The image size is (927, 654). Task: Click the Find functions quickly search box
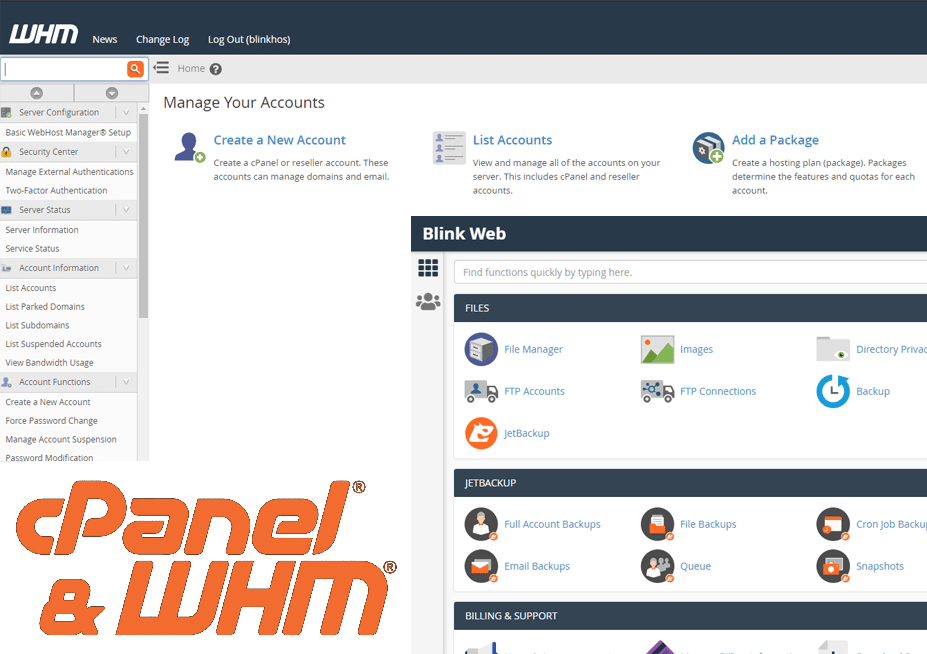pyautogui.click(x=690, y=272)
